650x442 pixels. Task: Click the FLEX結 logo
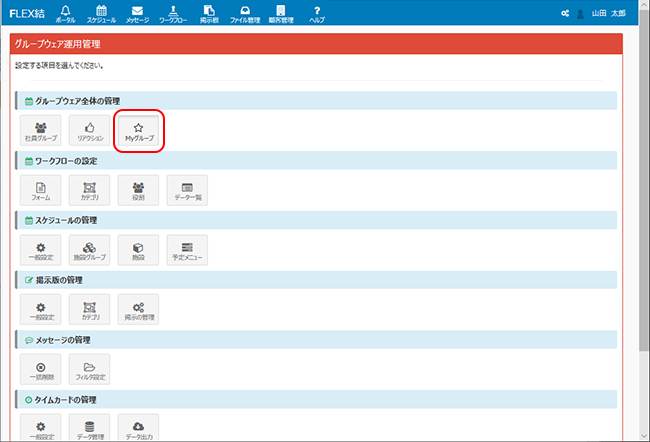coord(27,13)
